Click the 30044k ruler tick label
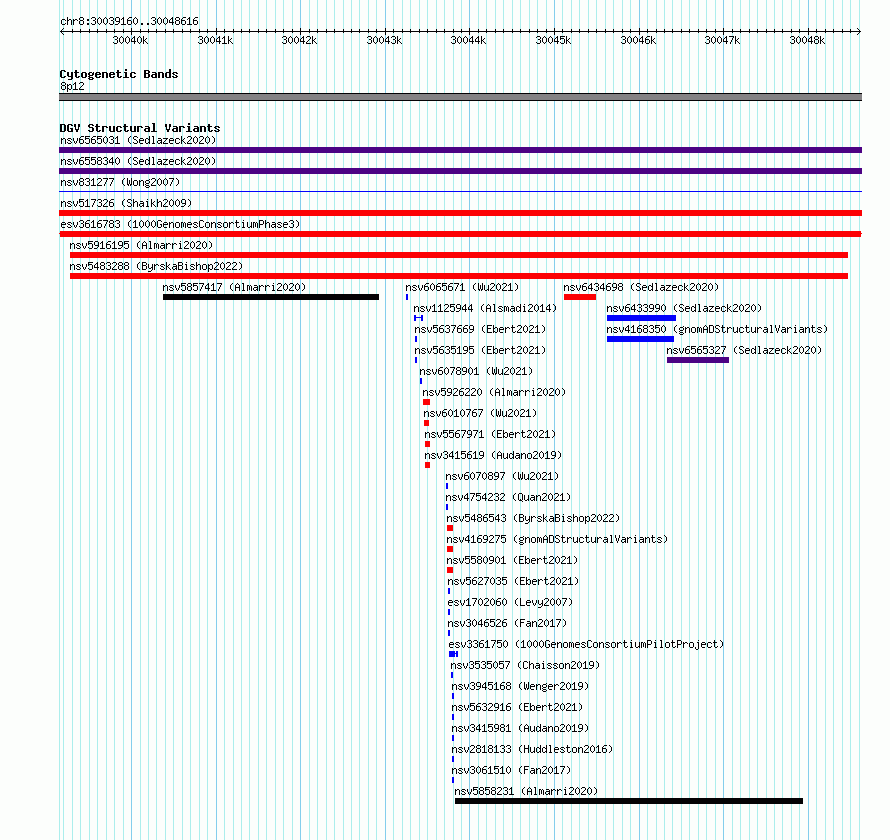890x840 pixels. pyautogui.click(x=468, y=40)
